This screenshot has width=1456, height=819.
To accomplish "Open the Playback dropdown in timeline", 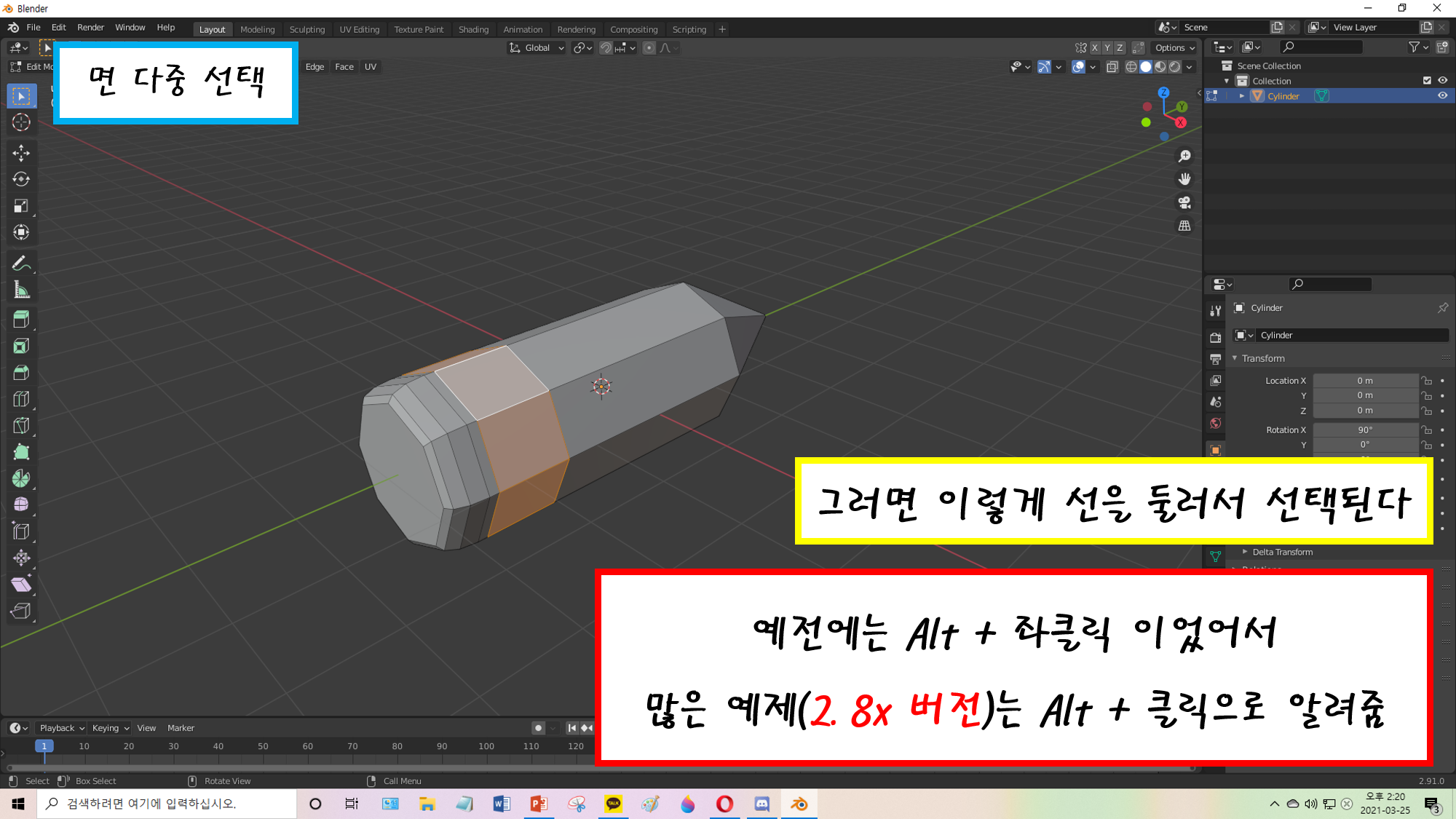I will pyautogui.click(x=62, y=728).
